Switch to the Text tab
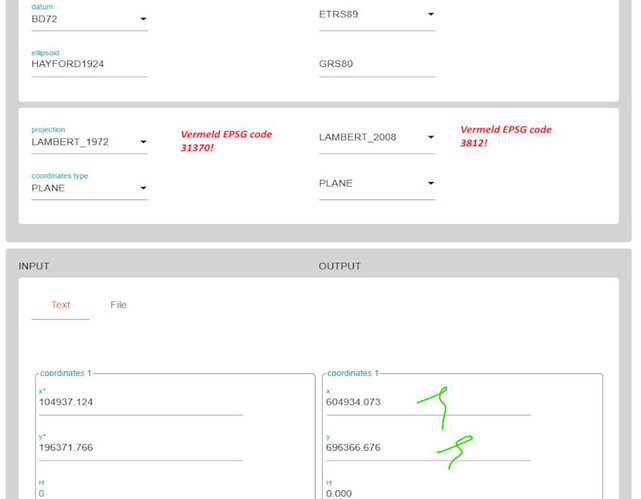641x499 pixels. [60, 304]
